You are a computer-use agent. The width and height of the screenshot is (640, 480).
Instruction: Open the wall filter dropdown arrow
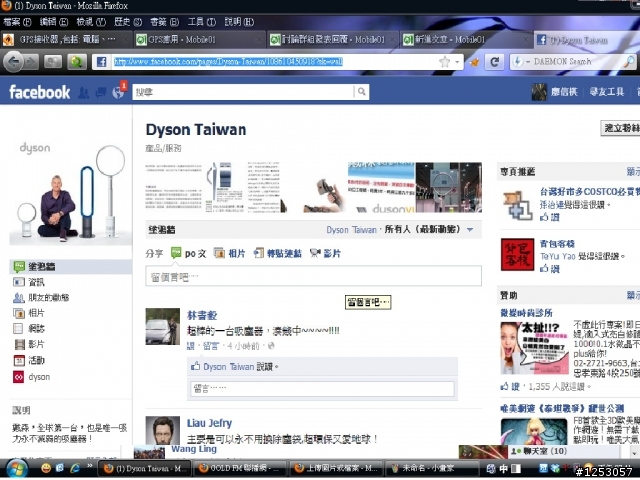click(470, 230)
